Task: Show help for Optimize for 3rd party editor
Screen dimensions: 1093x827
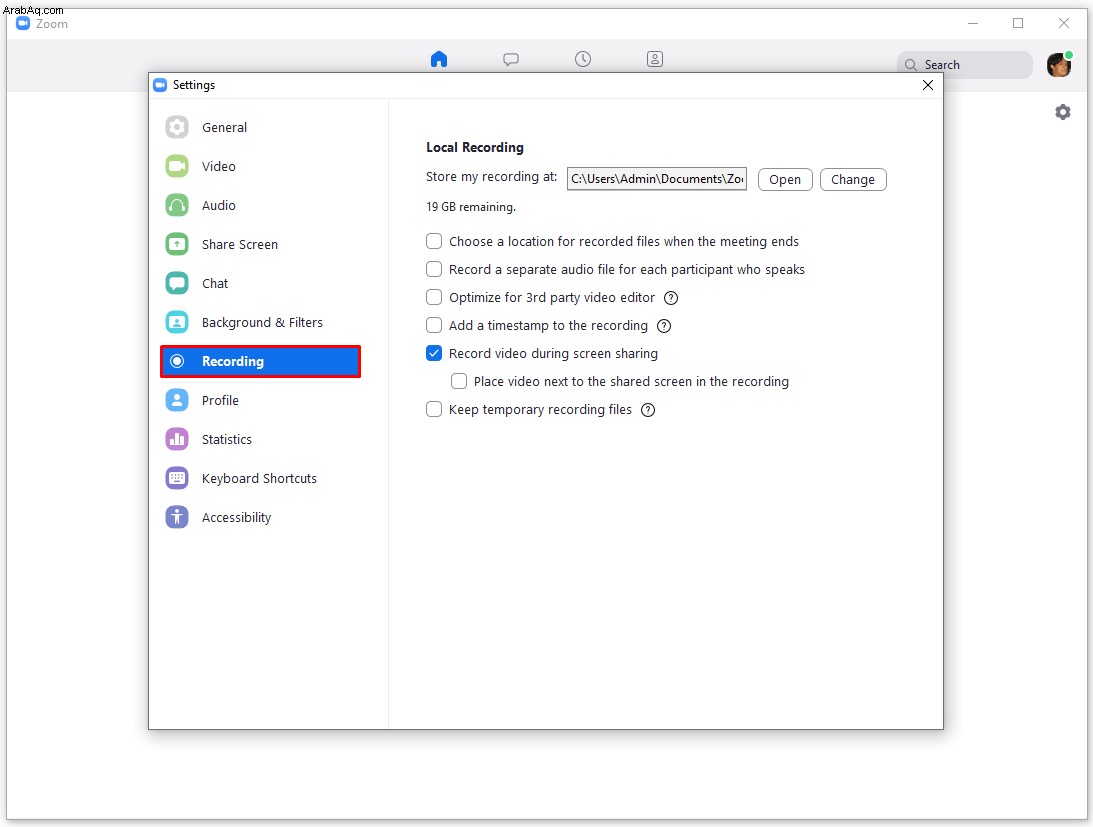Action: [671, 298]
